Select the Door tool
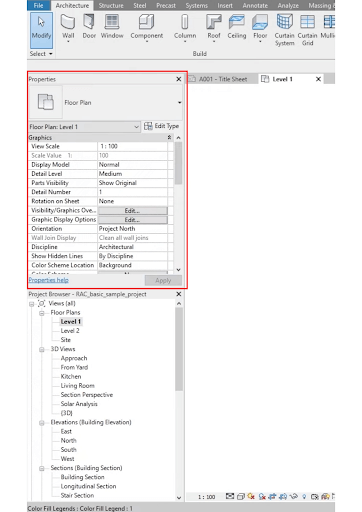 89,27
